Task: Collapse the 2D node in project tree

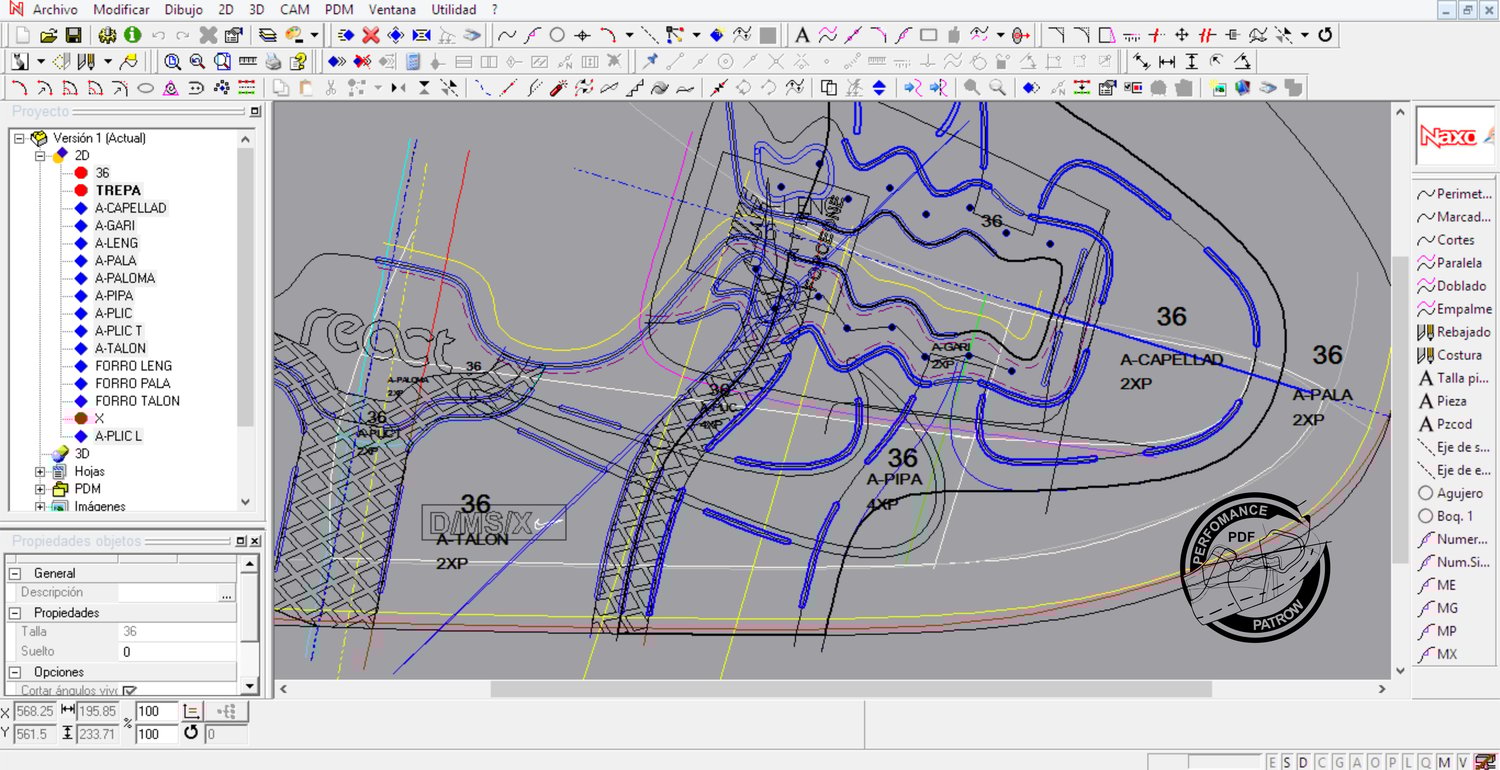Action: coord(41,156)
